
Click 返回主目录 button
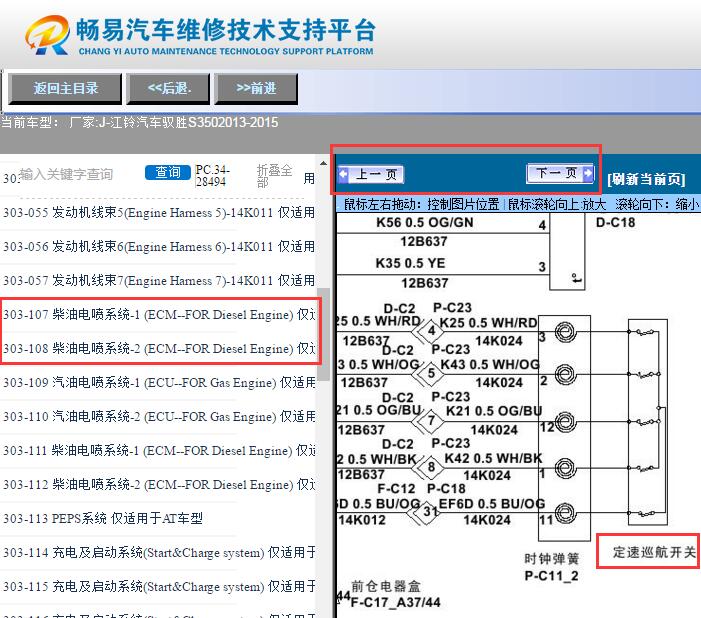(x=65, y=89)
